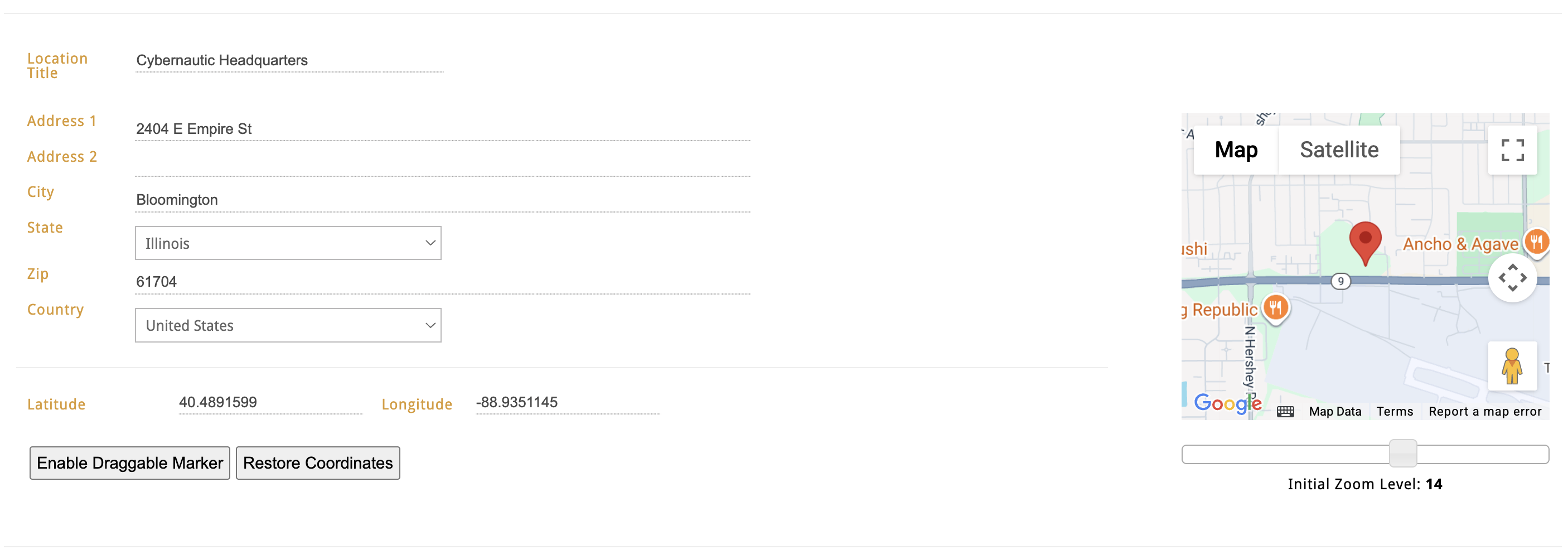Click the fullscreen map icon
The width and height of the screenshot is (1568, 559).
[1512, 150]
